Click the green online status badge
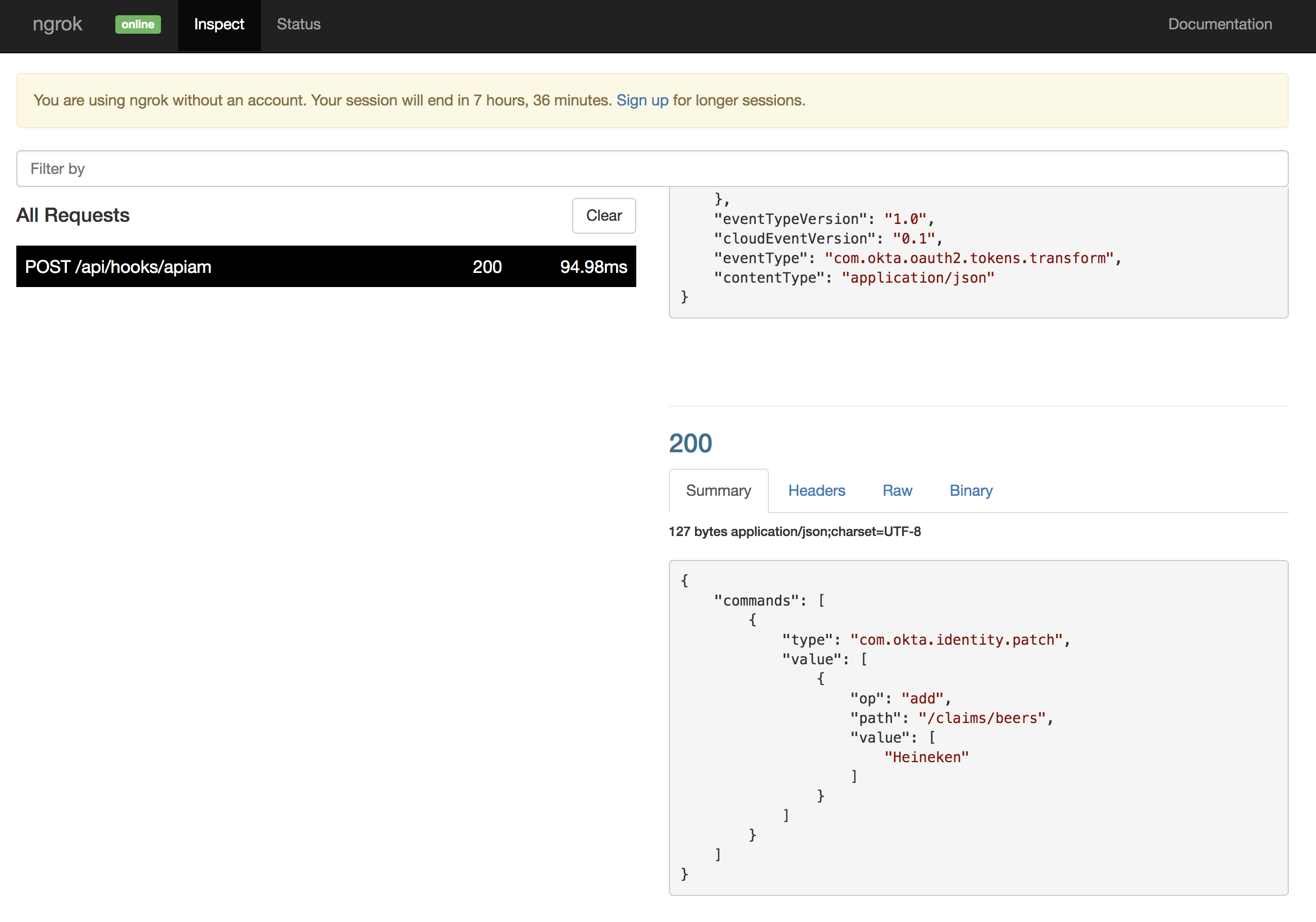The image size is (1316, 922). (138, 24)
